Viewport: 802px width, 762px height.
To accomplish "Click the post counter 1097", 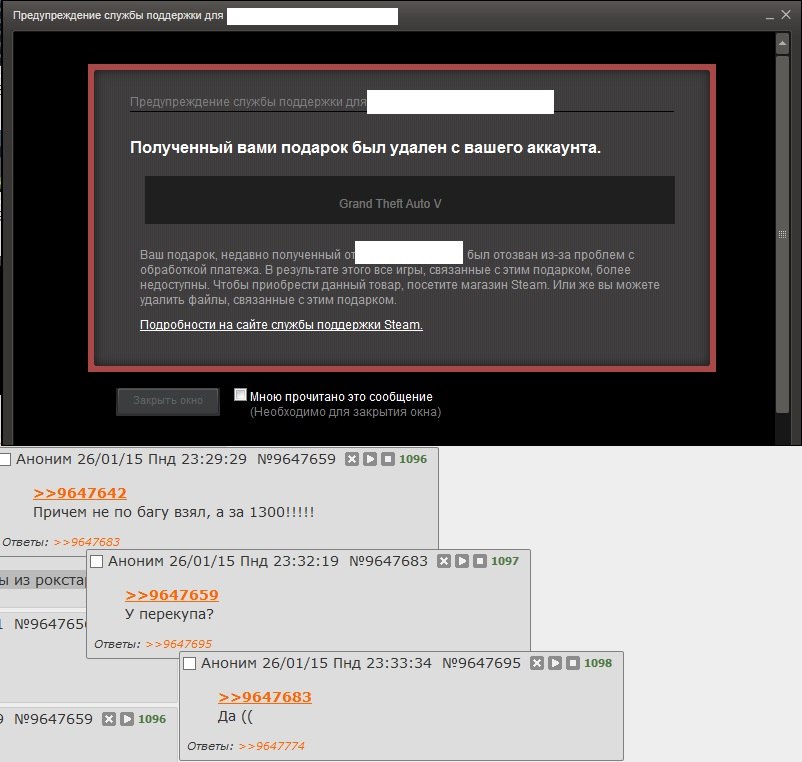I will [505, 562].
